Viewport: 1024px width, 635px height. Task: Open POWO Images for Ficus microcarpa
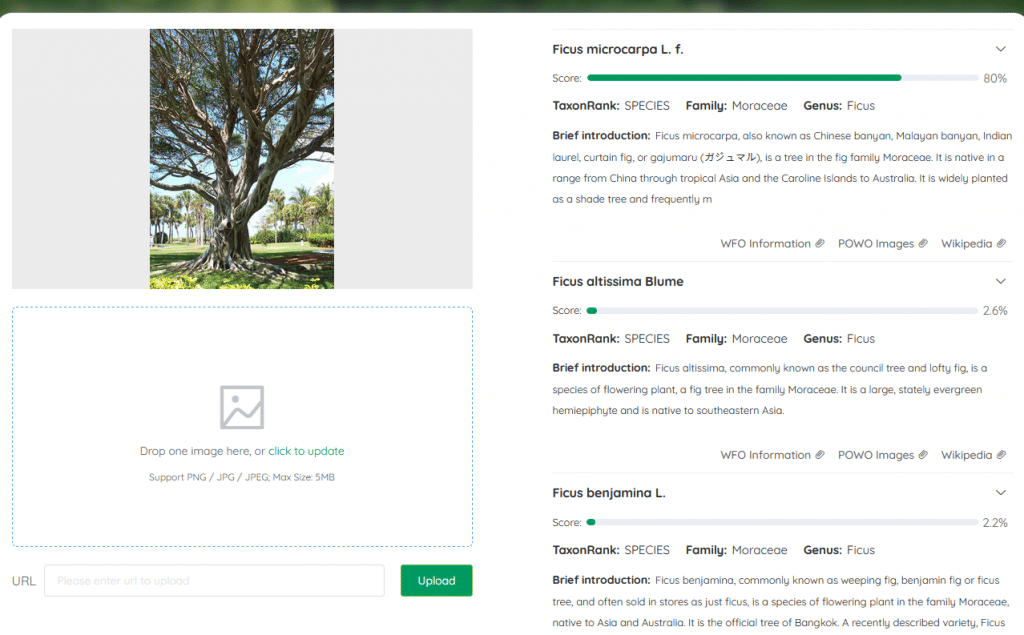tap(876, 244)
